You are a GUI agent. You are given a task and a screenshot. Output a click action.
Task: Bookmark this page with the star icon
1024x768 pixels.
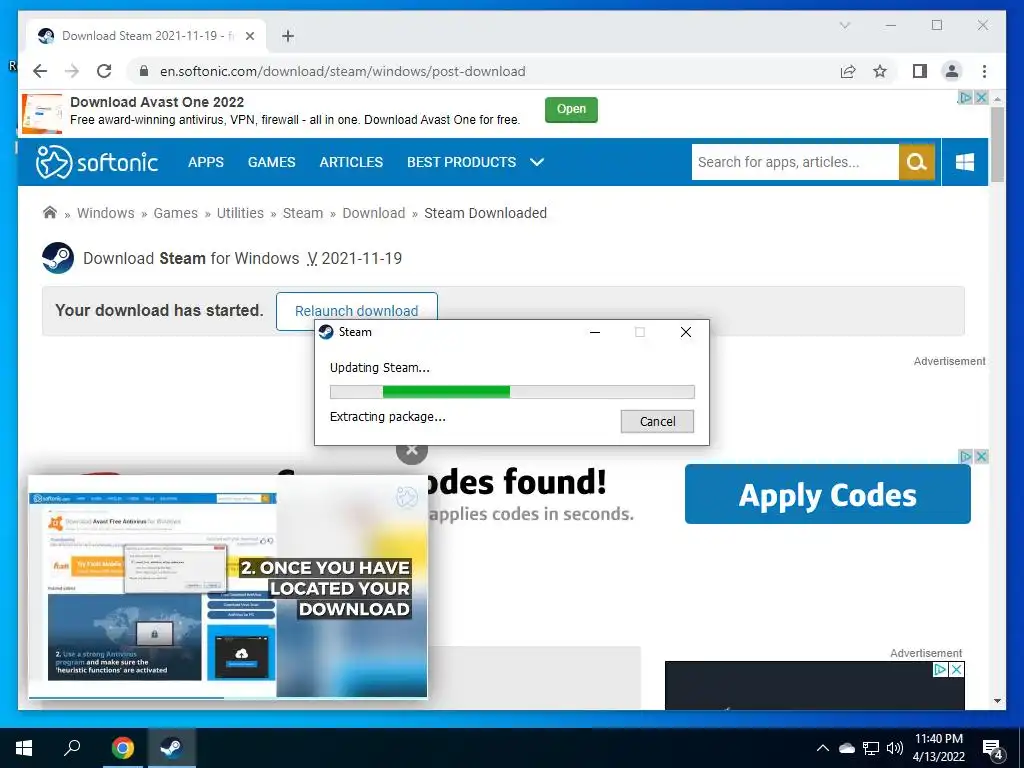880,71
